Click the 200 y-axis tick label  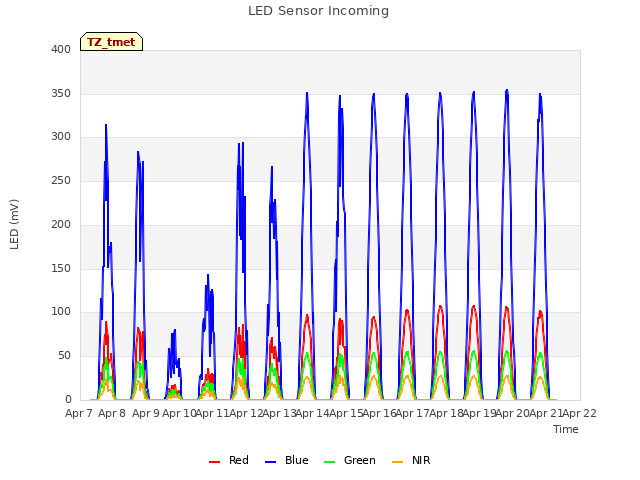click(x=61, y=224)
